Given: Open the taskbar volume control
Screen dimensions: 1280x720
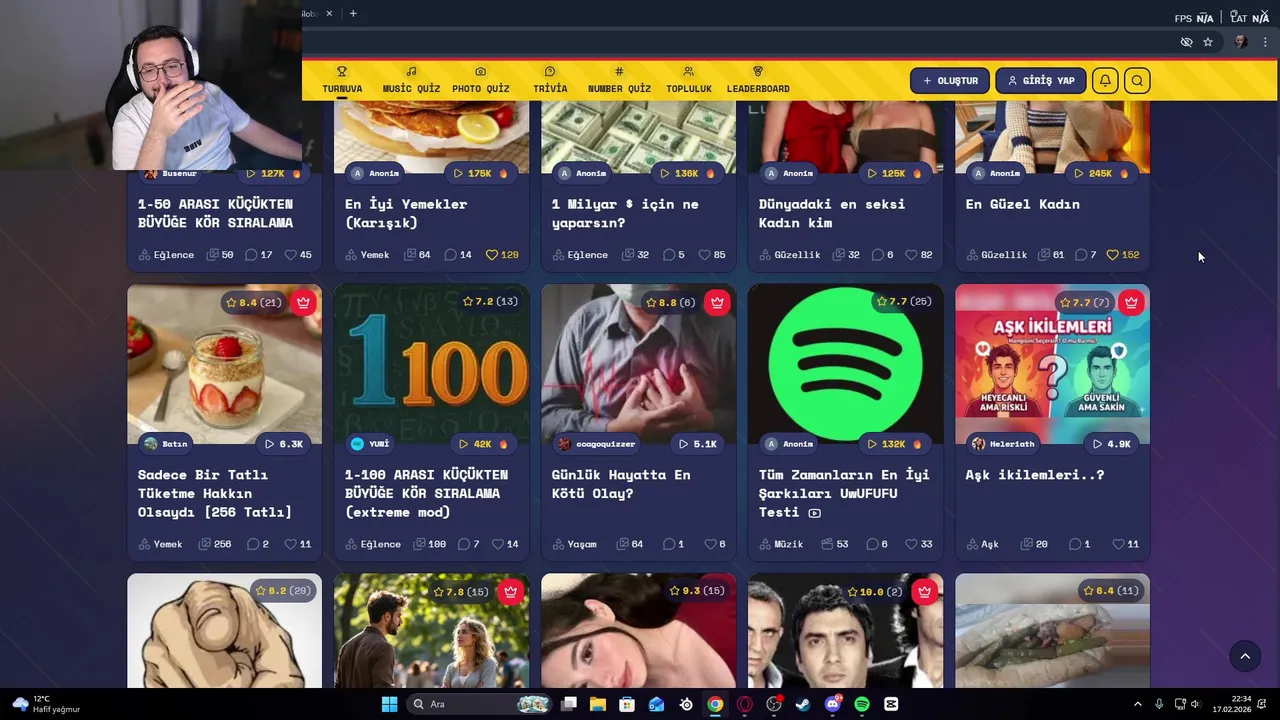Looking at the screenshot, I should pyautogui.click(x=1195, y=704).
